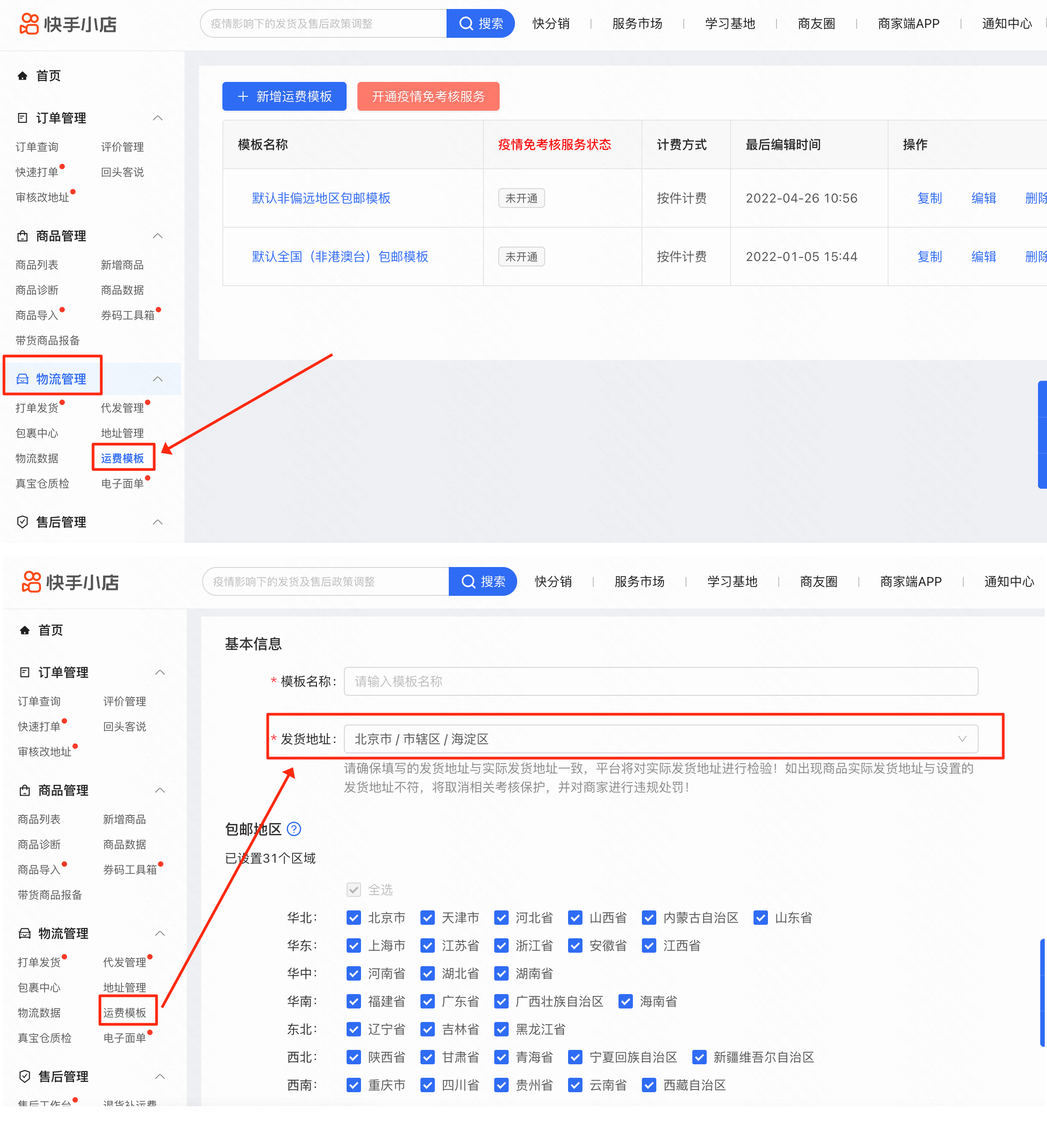Click the 物流管理 truck icon in the bottom sidebar

[x=24, y=933]
